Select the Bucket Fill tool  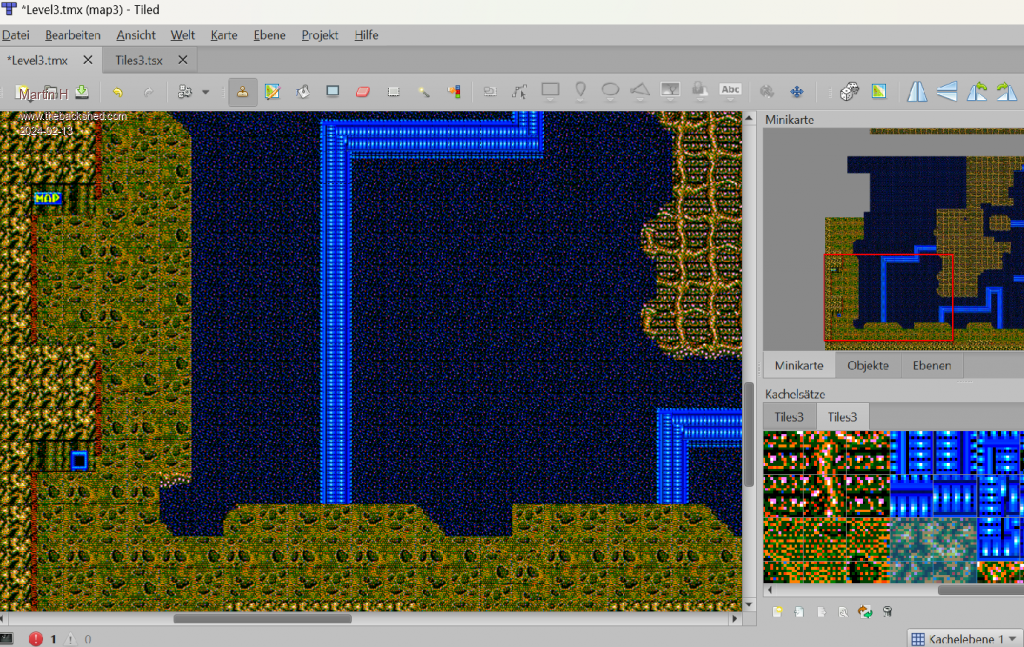click(x=302, y=92)
